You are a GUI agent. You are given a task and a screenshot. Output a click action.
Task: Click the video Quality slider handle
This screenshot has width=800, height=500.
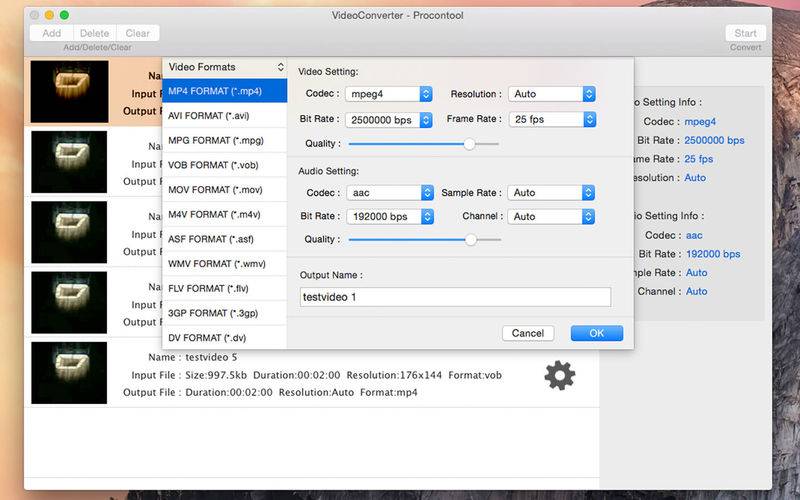(470, 144)
